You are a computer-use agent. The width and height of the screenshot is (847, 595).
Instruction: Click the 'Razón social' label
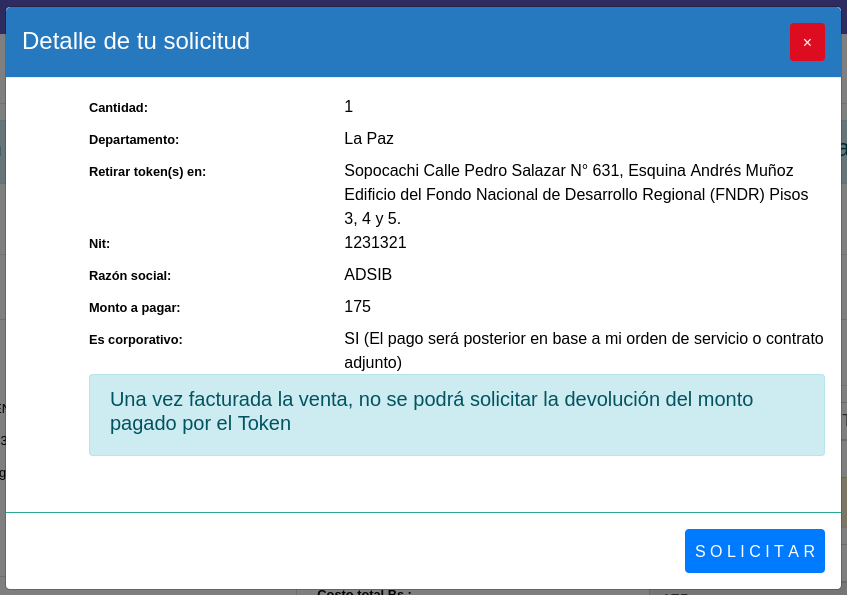(130, 275)
